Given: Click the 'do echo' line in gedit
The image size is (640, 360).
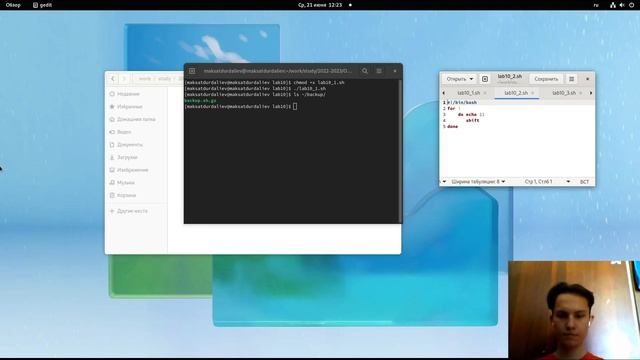Looking at the screenshot, I should (471, 115).
